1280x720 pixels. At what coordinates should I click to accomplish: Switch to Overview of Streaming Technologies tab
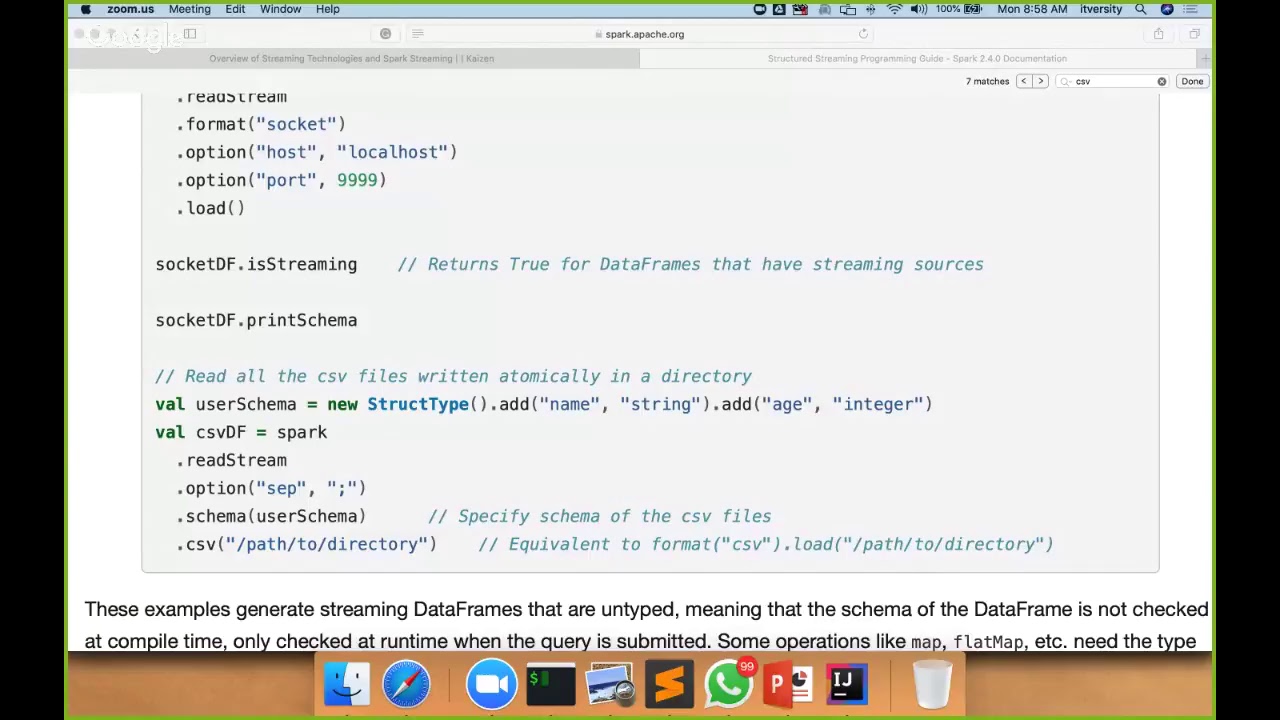[x=352, y=58]
